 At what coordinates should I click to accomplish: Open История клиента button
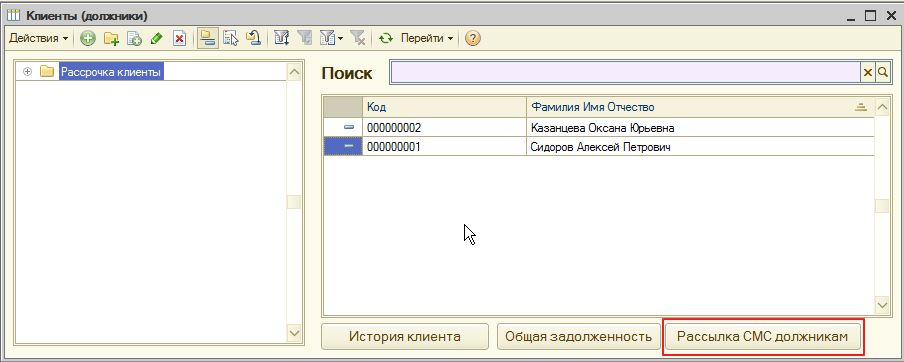pyautogui.click(x=405, y=337)
